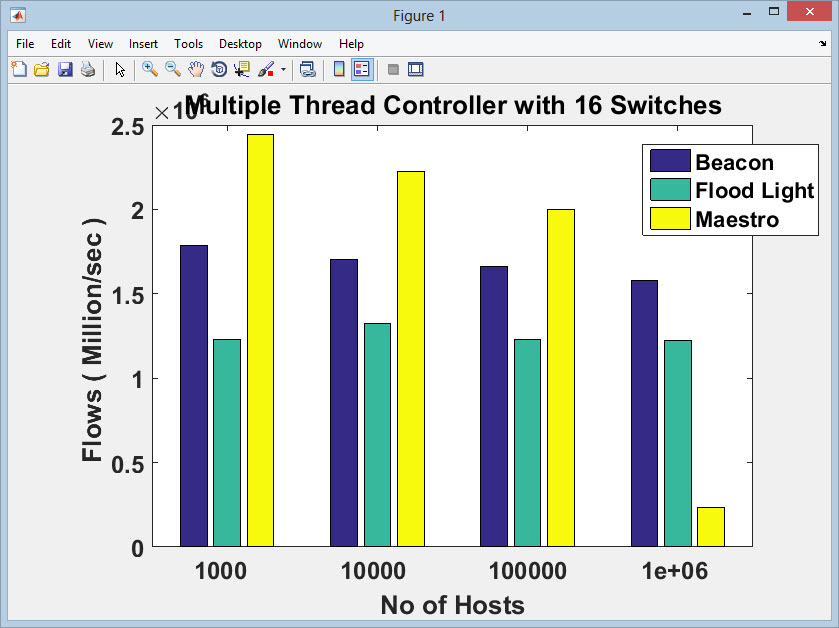Open the Tools menu
This screenshot has width=839, height=628.
[188, 44]
